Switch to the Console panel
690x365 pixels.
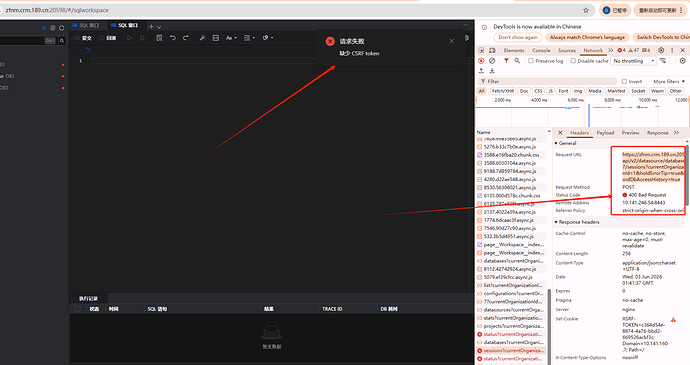[x=541, y=51]
